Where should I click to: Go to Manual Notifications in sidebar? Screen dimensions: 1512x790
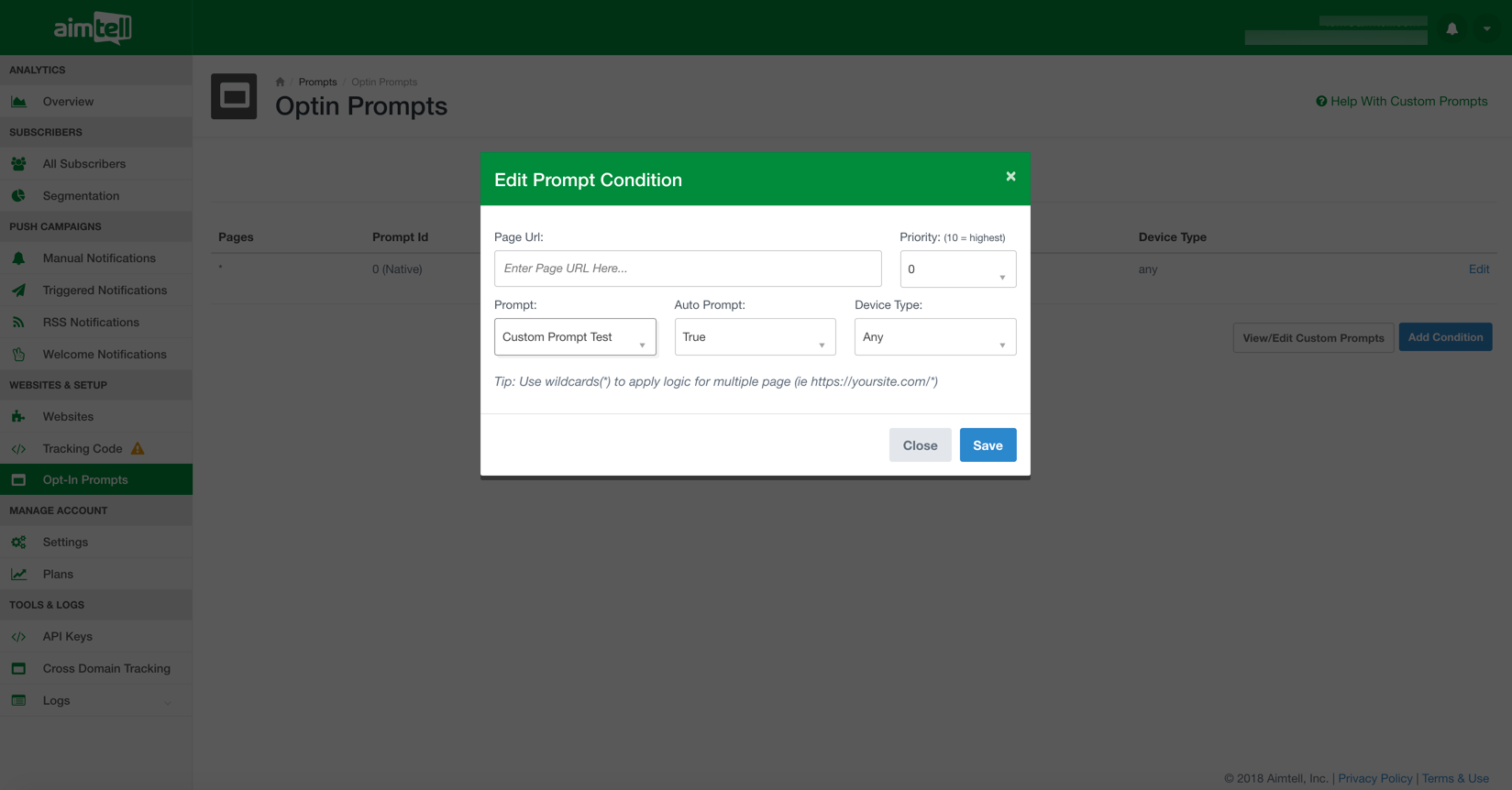click(x=99, y=258)
